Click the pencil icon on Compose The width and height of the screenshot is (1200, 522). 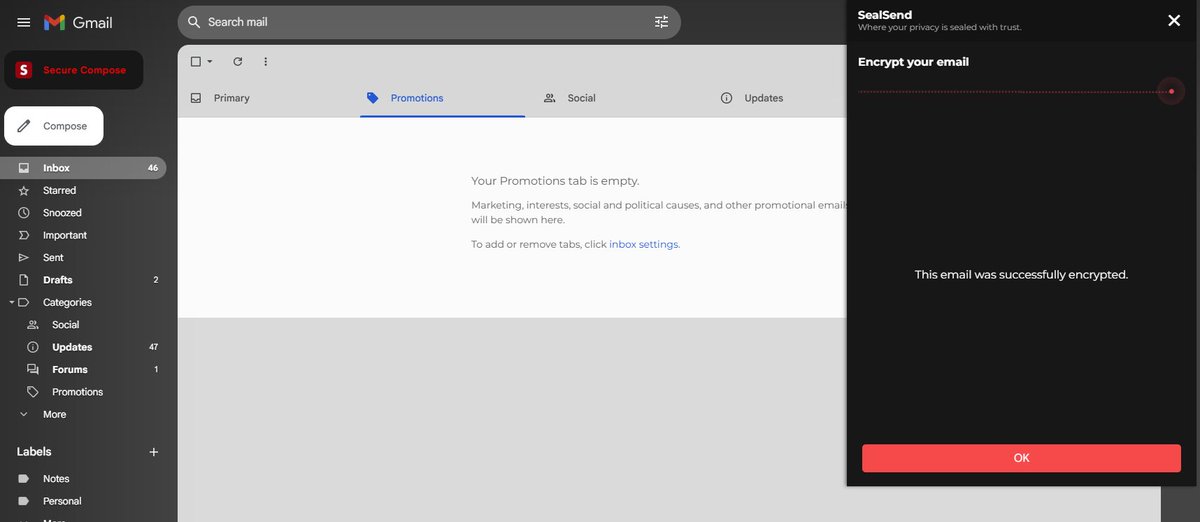click(24, 126)
